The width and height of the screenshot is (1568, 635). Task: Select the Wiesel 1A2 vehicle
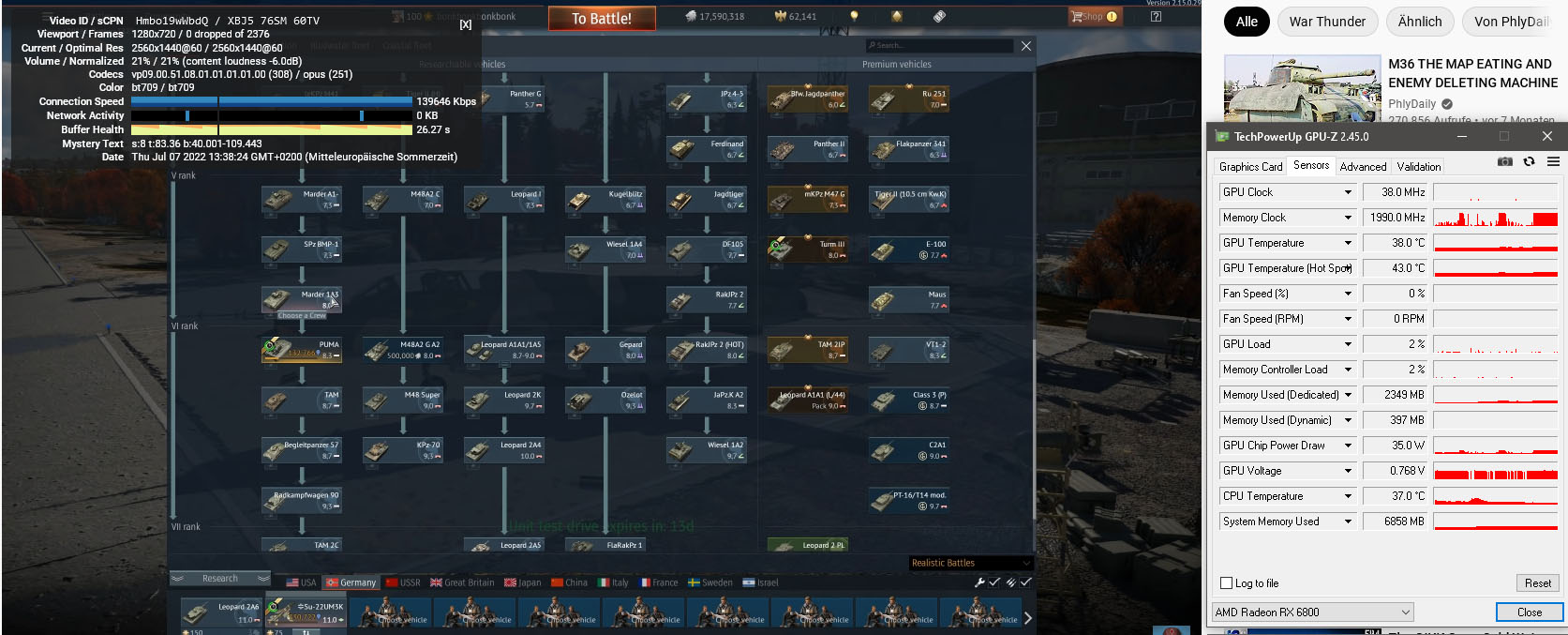tap(708, 449)
